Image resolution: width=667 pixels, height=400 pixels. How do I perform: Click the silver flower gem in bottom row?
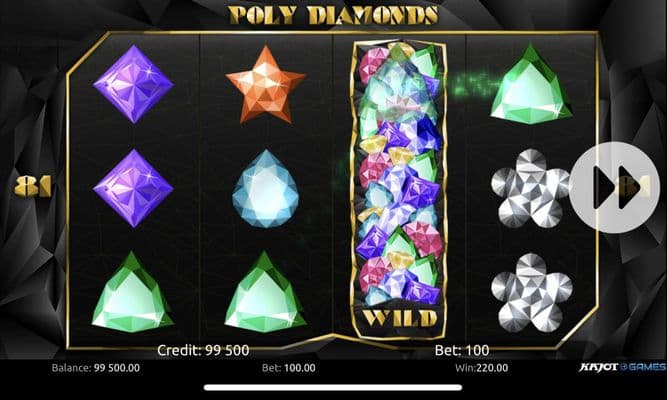click(x=532, y=293)
